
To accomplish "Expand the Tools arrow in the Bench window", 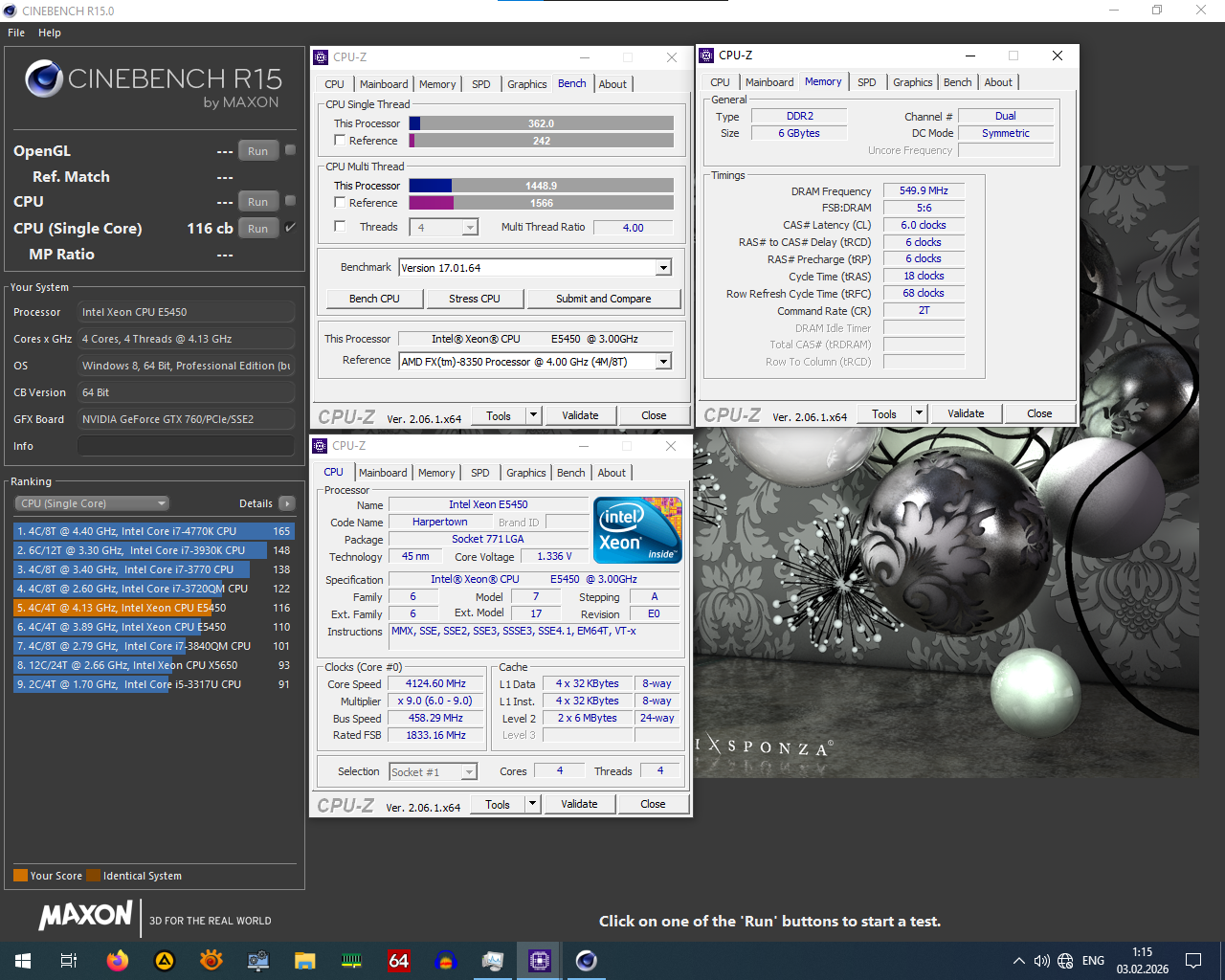I will [534, 415].
